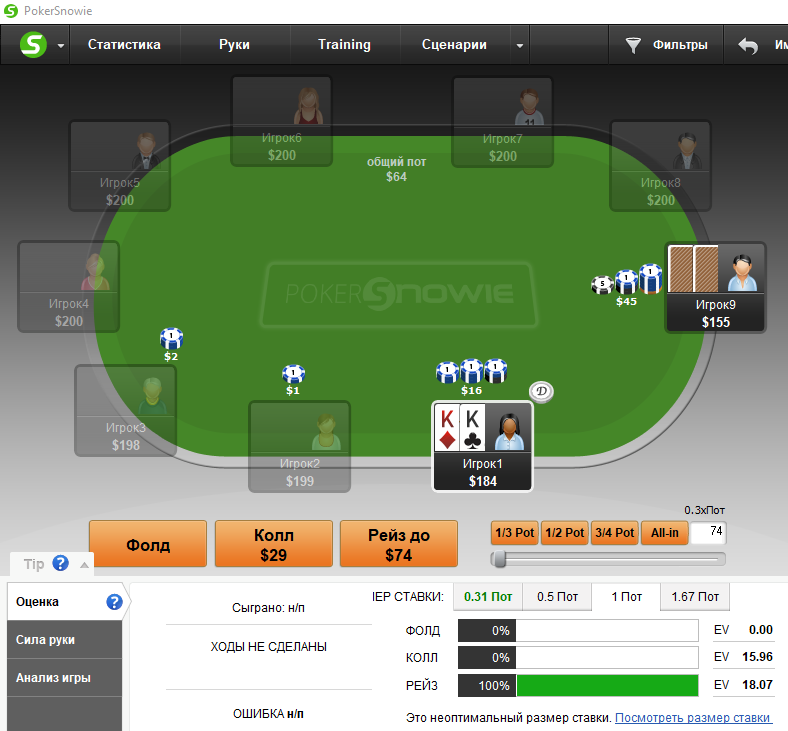Click Игрок5's seat avatar

click(x=146, y=151)
